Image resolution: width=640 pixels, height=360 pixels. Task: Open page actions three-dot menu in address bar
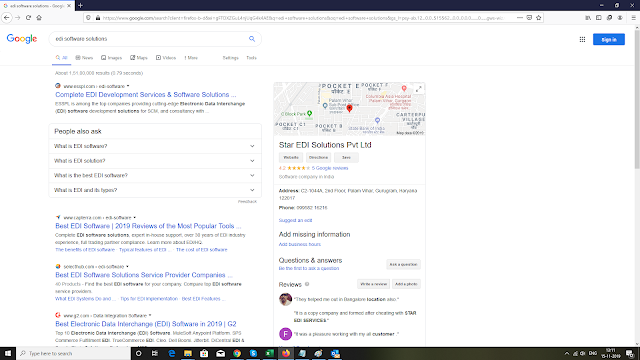point(520,18)
